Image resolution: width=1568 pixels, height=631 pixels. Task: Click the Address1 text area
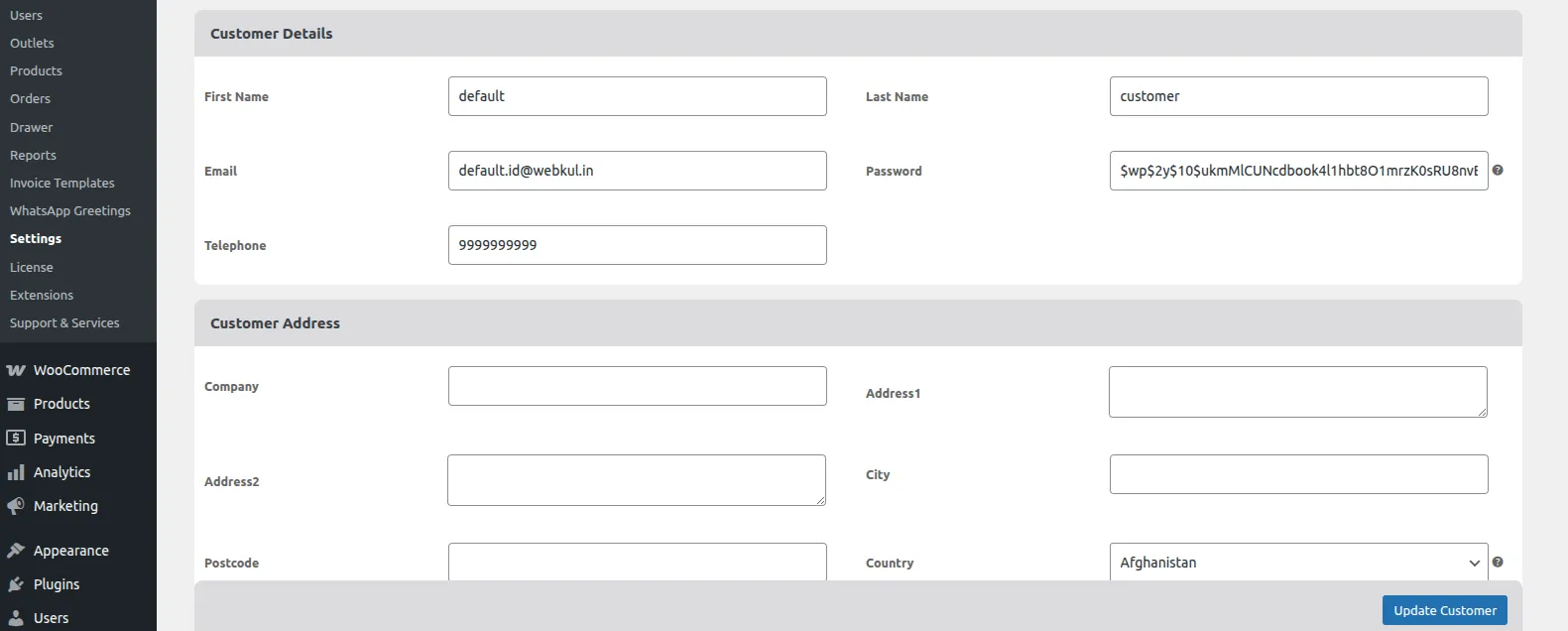(1297, 392)
